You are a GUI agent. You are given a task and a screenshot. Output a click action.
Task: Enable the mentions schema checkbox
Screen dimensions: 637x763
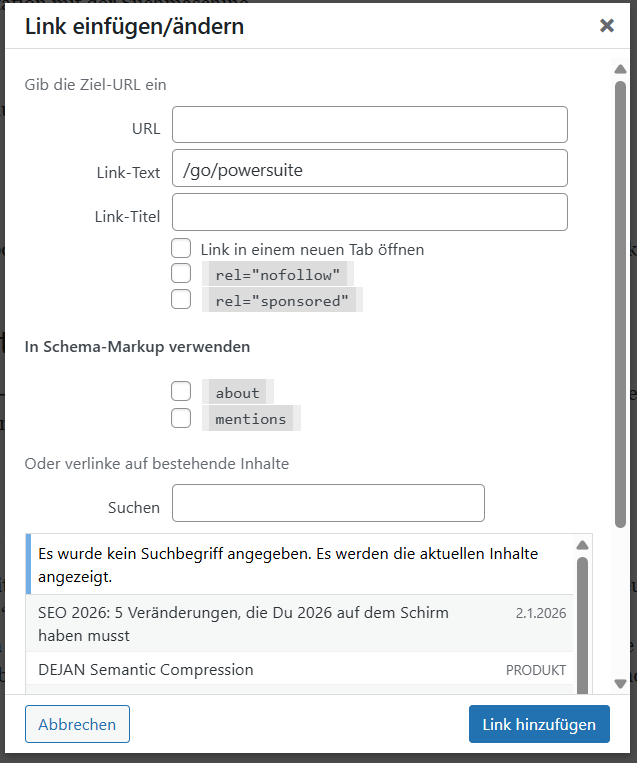pyautogui.click(x=181, y=418)
